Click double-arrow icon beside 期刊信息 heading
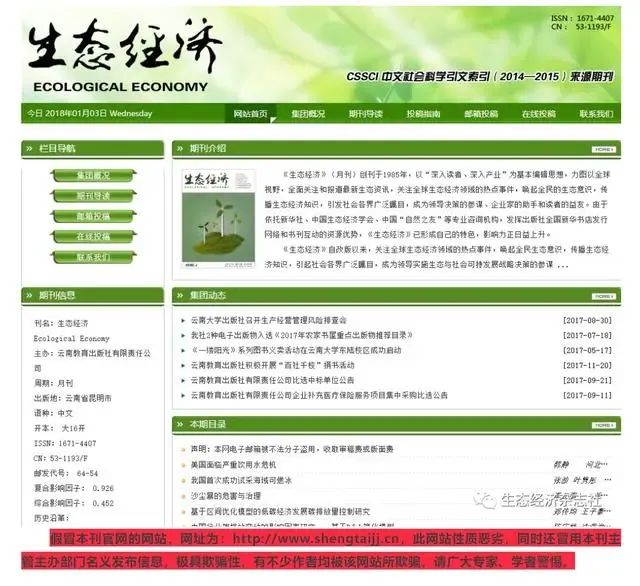This screenshot has width=640, height=586. (x=29, y=296)
